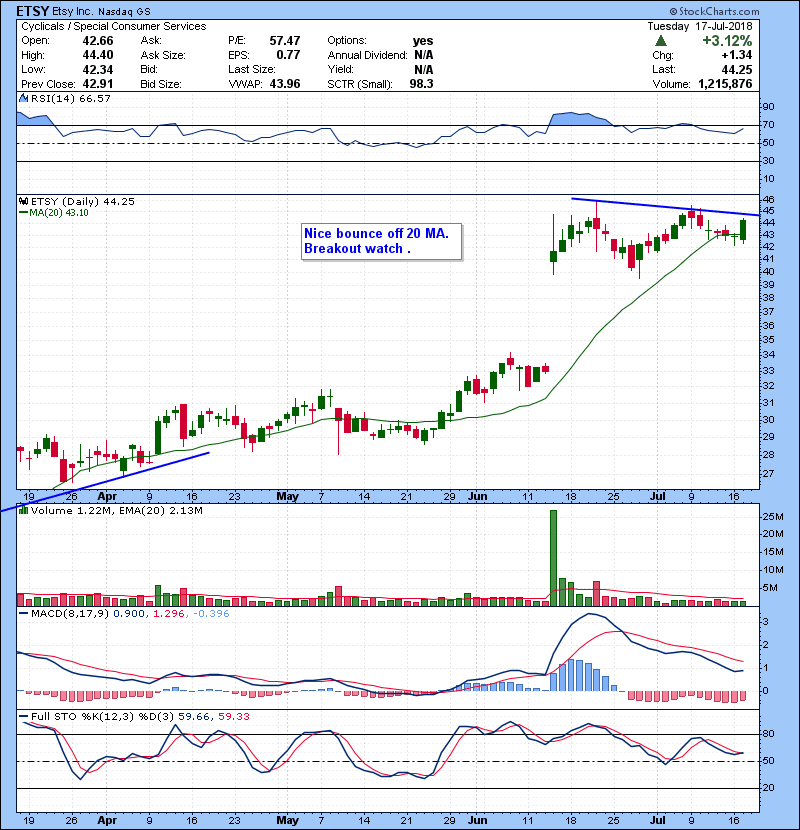Viewport: 800px width, 830px height.
Task: Click the EPS value 0.77
Action: 289,55
